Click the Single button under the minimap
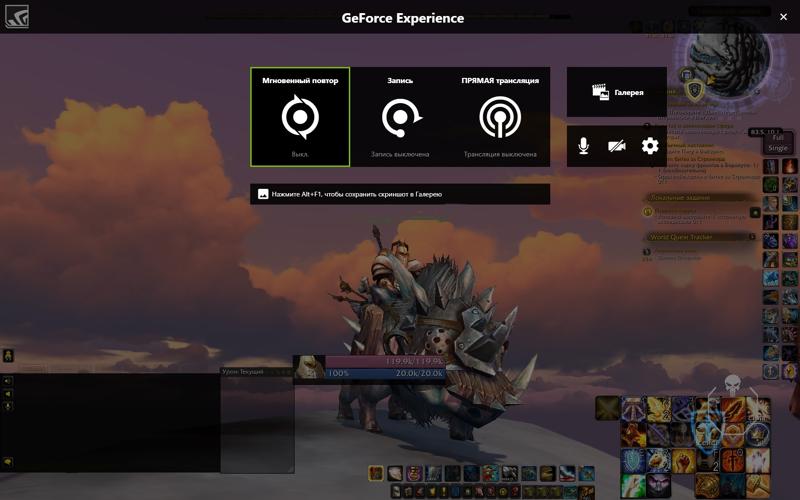Viewport: 800px width, 500px height. coord(778,148)
